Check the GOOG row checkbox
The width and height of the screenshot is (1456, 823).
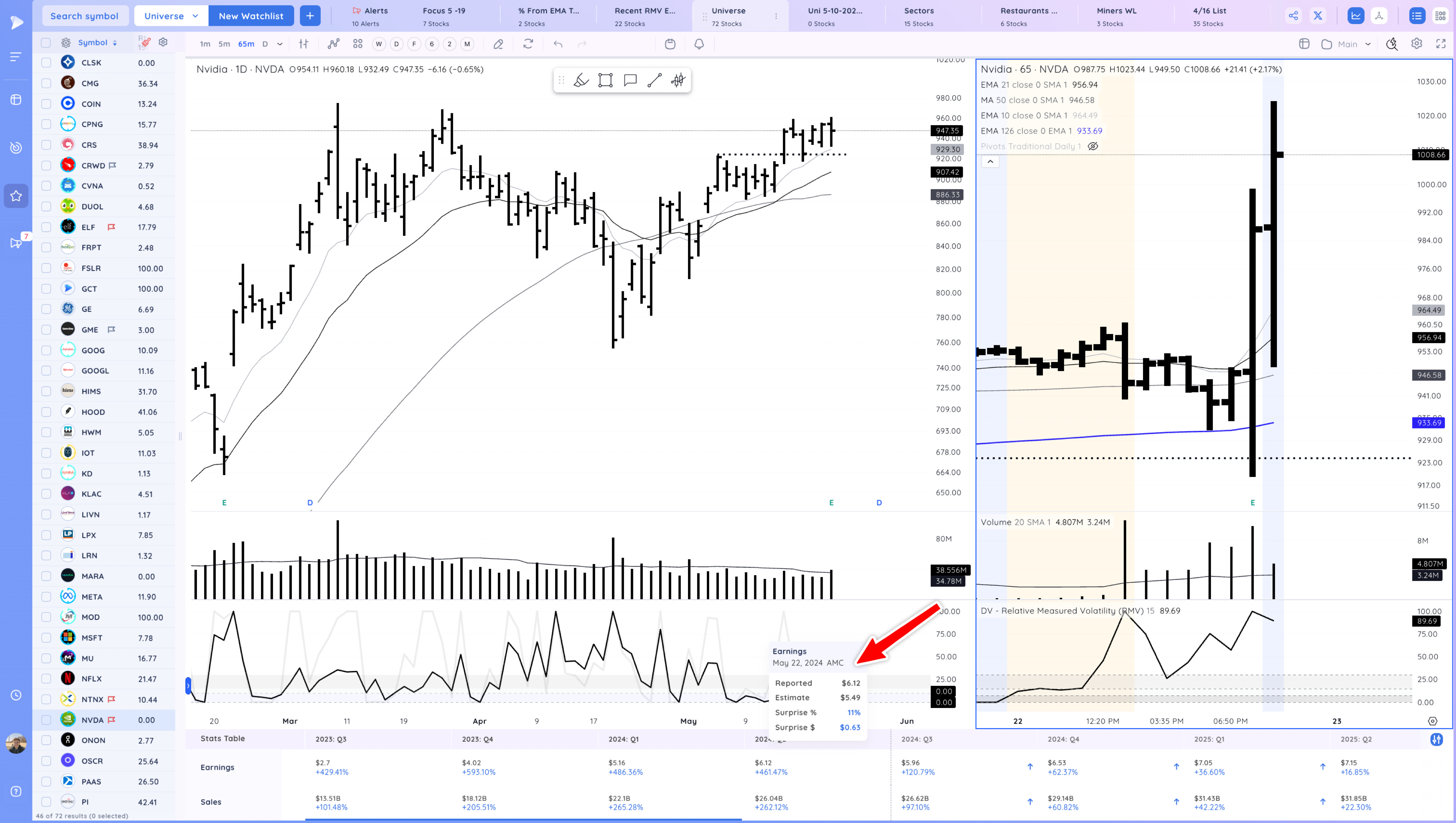[x=46, y=350]
